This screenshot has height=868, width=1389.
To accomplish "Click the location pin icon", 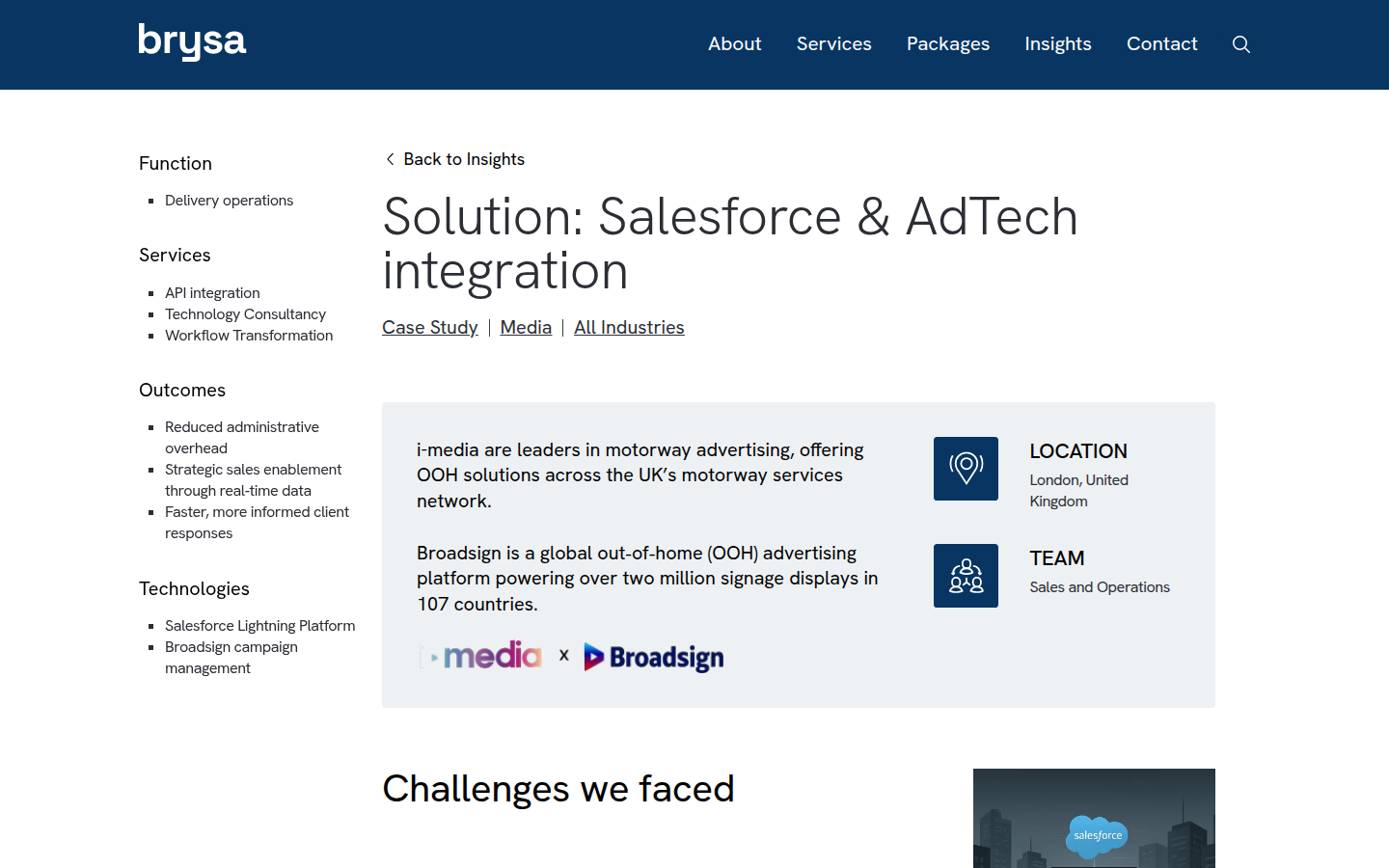I will click(x=966, y=469).
